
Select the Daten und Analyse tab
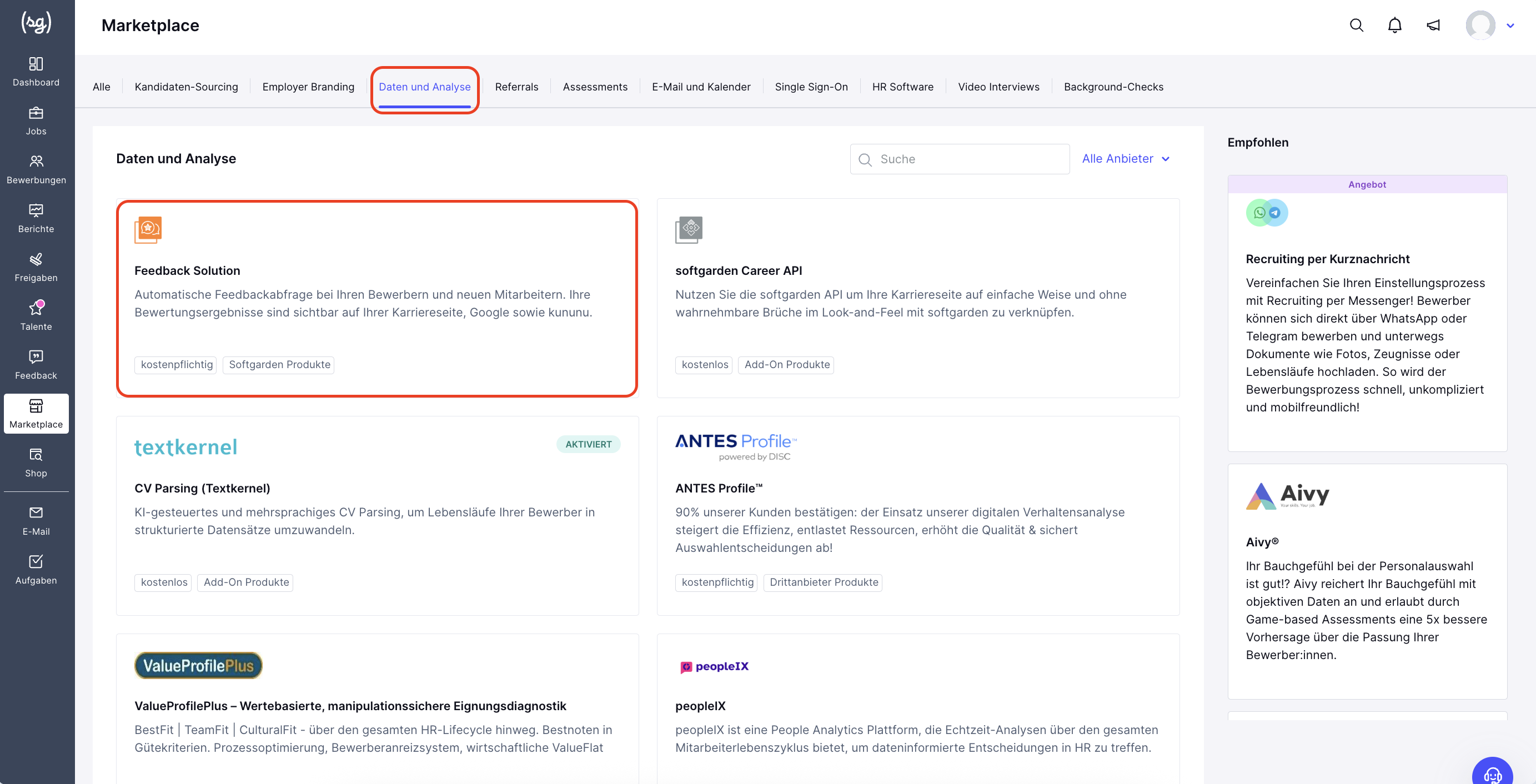(425, 87)
